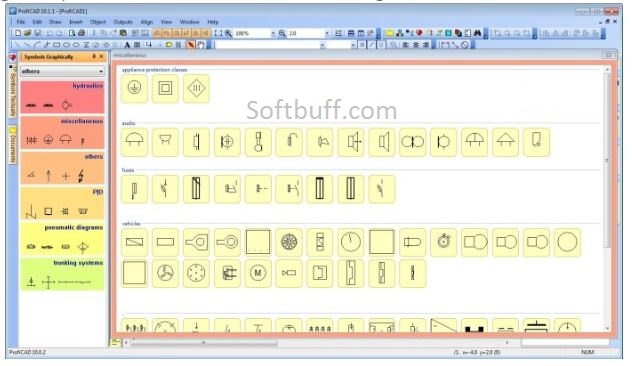Click the New document icon in toolbar
Screen dimensions: 632x366
pyautogui.click(x=18, y=33)
